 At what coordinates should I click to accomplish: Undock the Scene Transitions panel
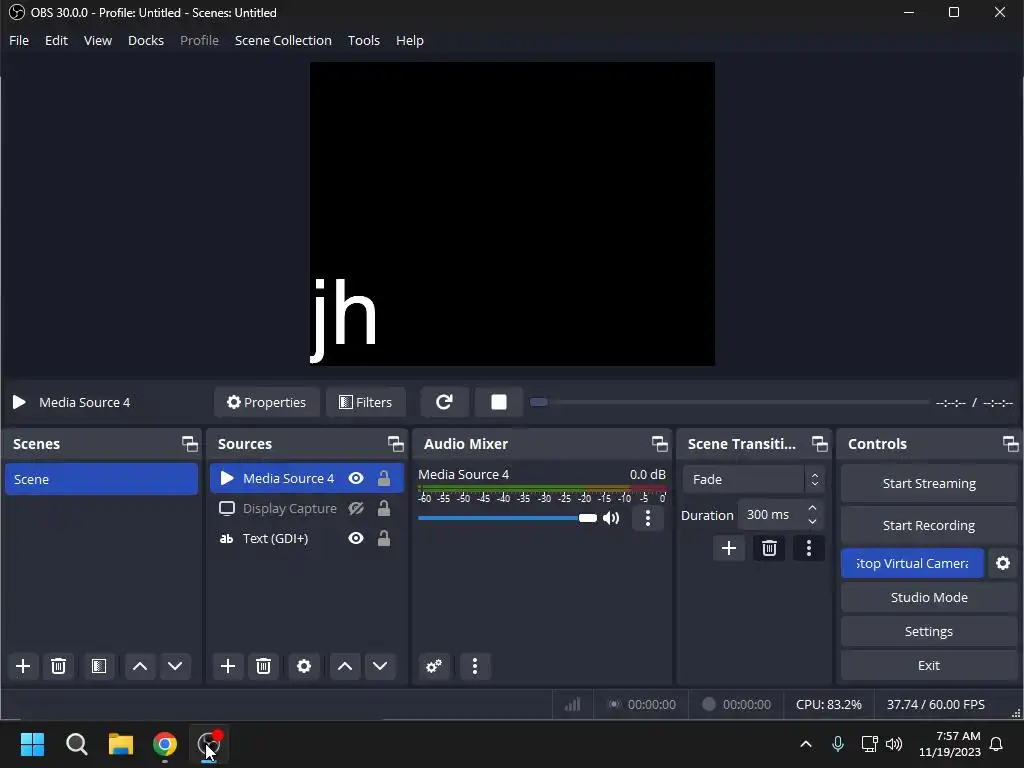coord(820,444)
